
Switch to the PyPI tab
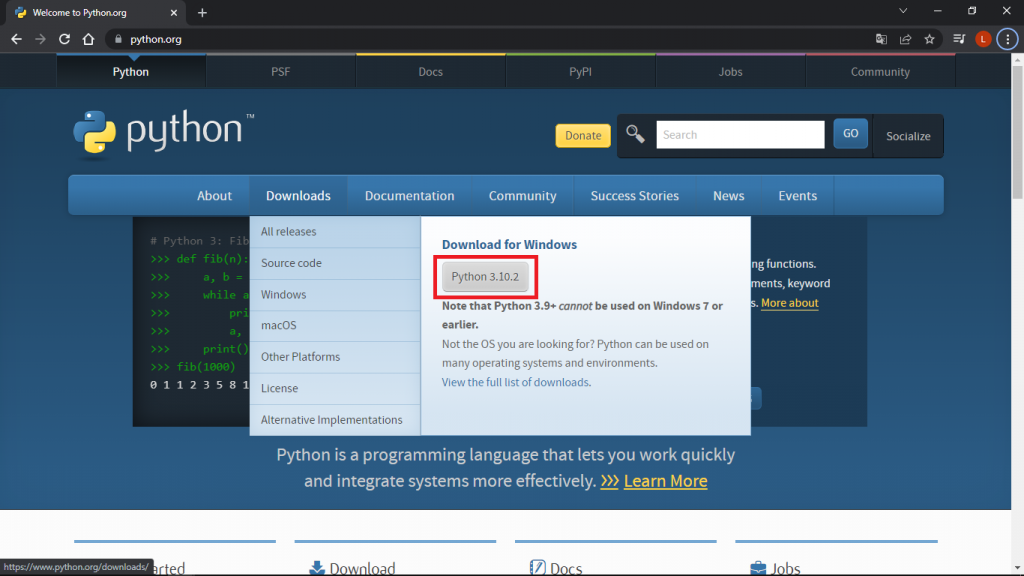(580, 71)
